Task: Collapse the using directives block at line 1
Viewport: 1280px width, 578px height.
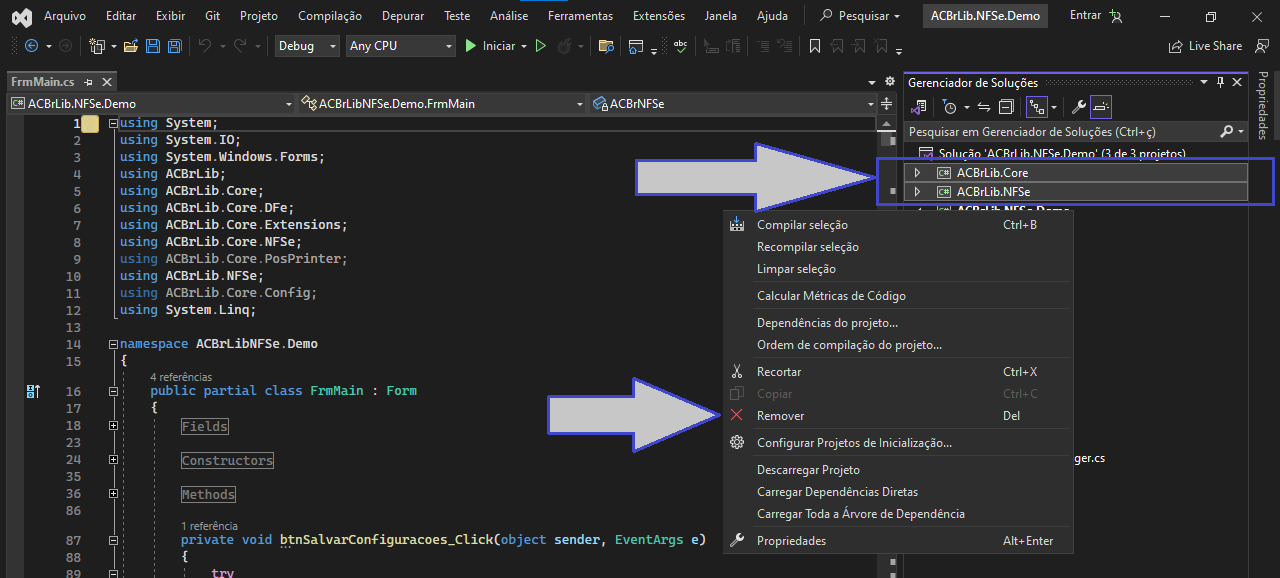Action: 113,124
